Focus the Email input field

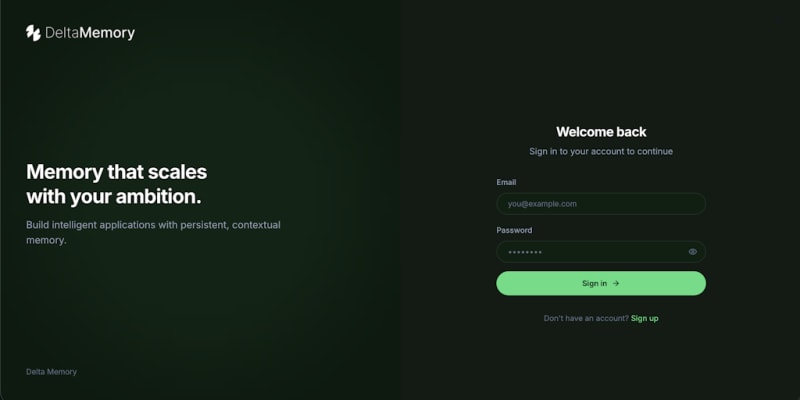[601, 204]
